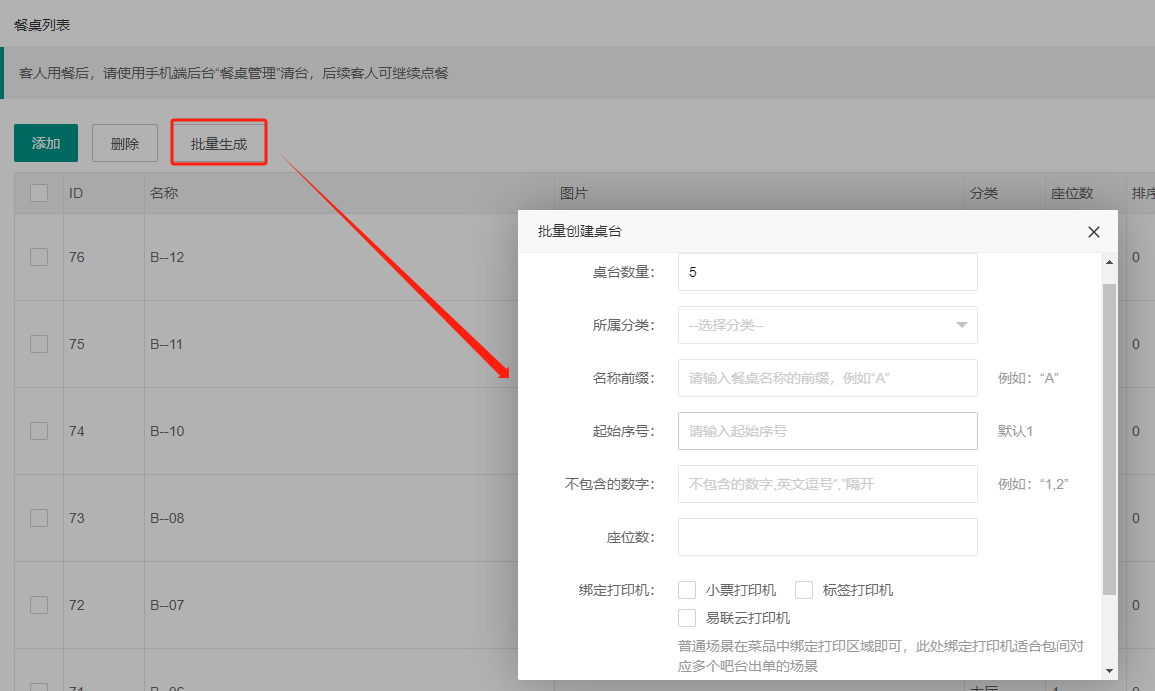The width and height of the screenshot is (1155, 691).
Task: Click the 添加 button
Action: point(46,143)
